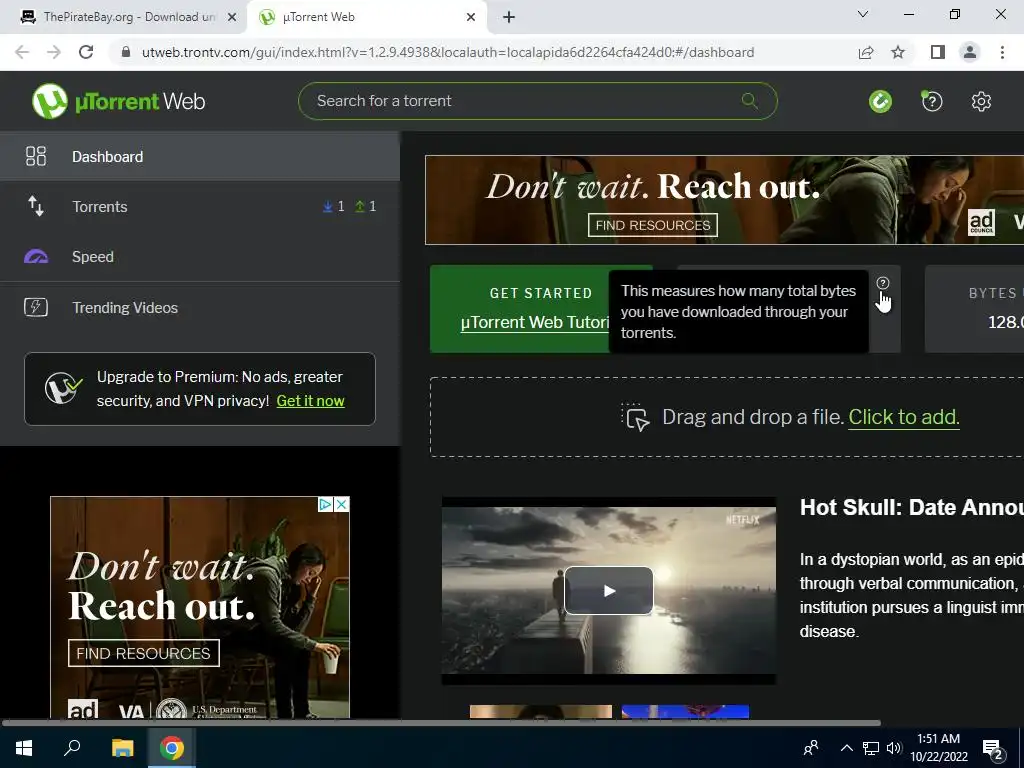The width and height of the screenshot is (1024, 768).
Task: Open a new browser tab
Action: coord(509,18)
